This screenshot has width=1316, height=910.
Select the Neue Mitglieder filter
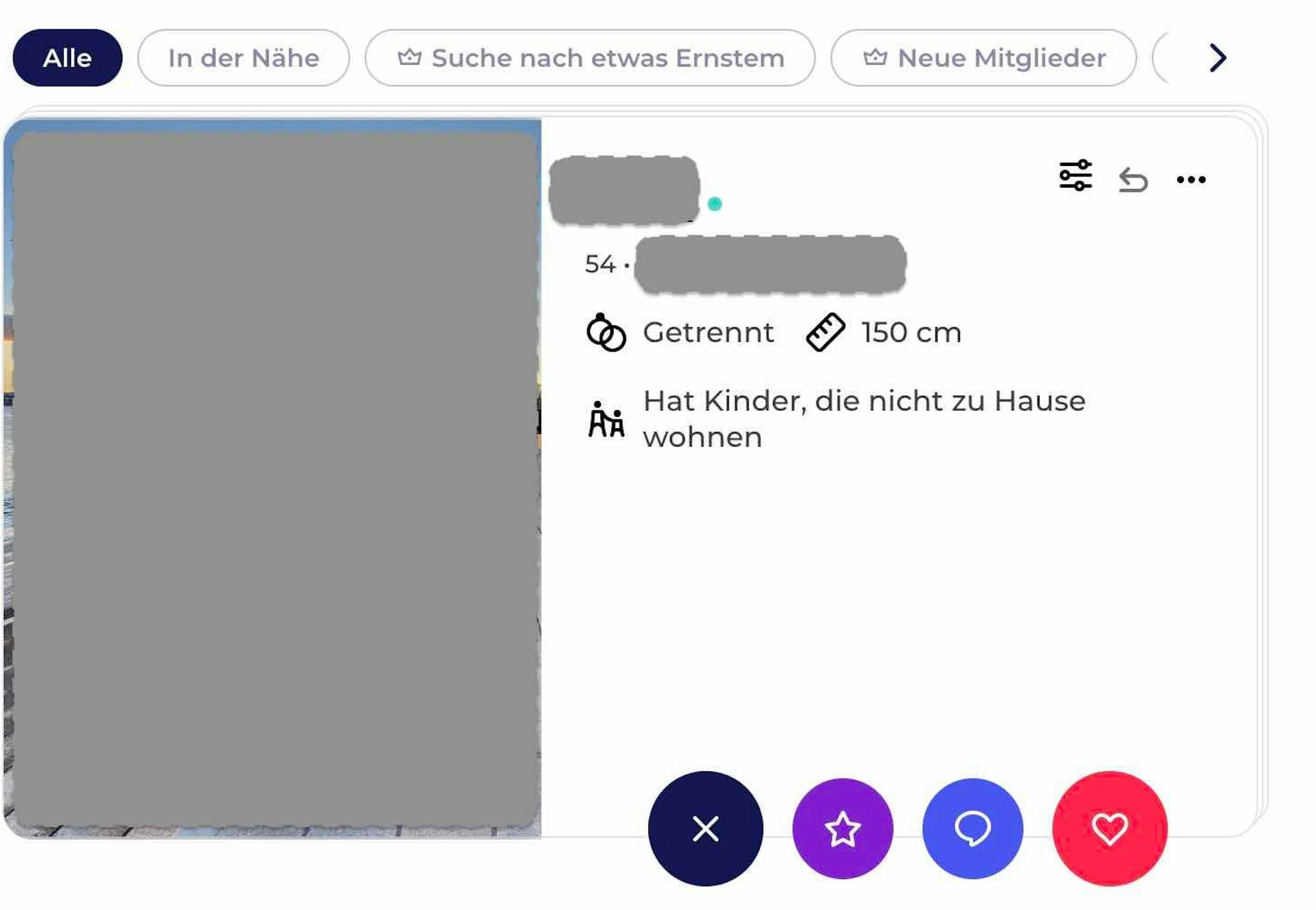click(1001, 58)
